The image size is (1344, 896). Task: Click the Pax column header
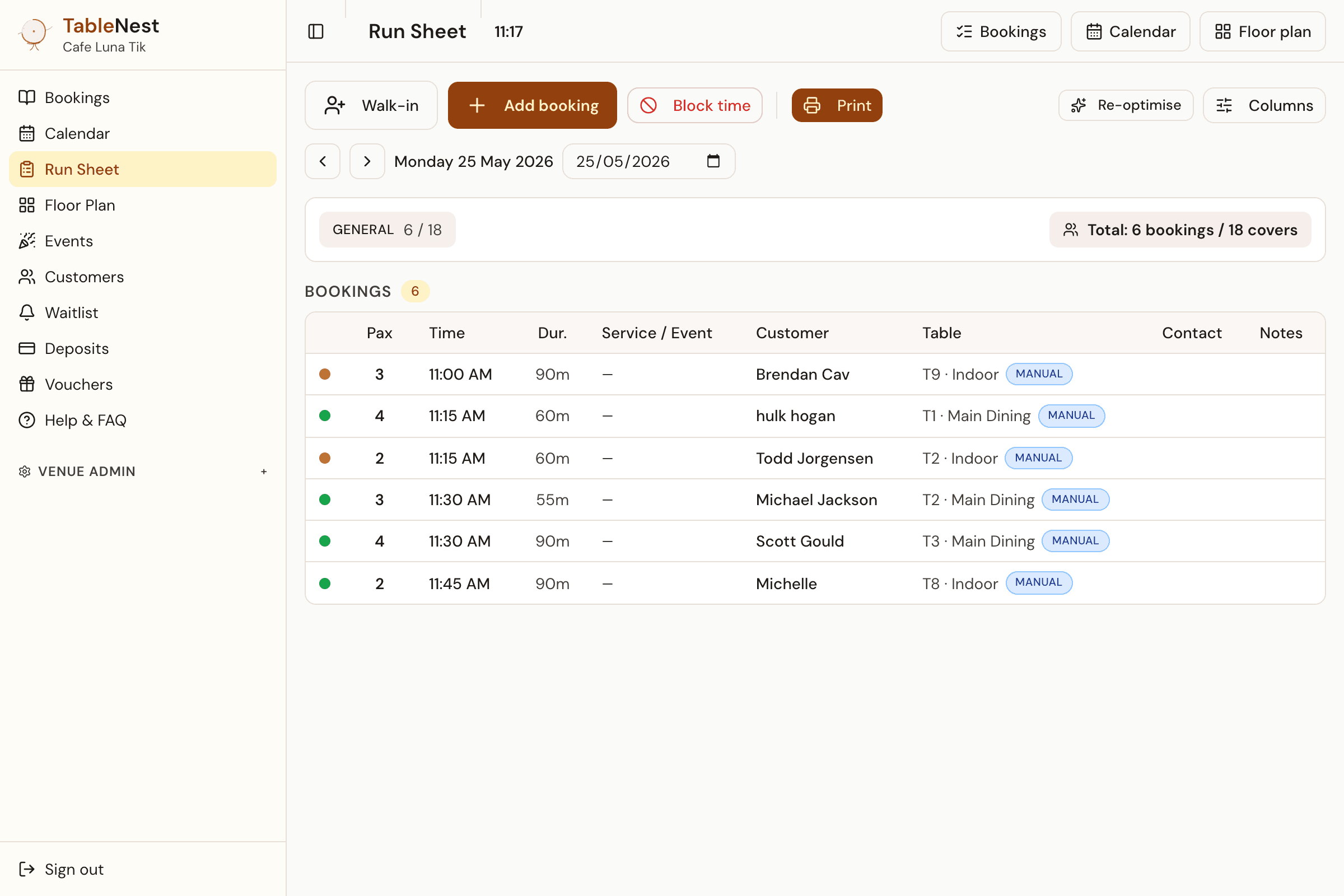pyautogui.click(x=380, y=333)
